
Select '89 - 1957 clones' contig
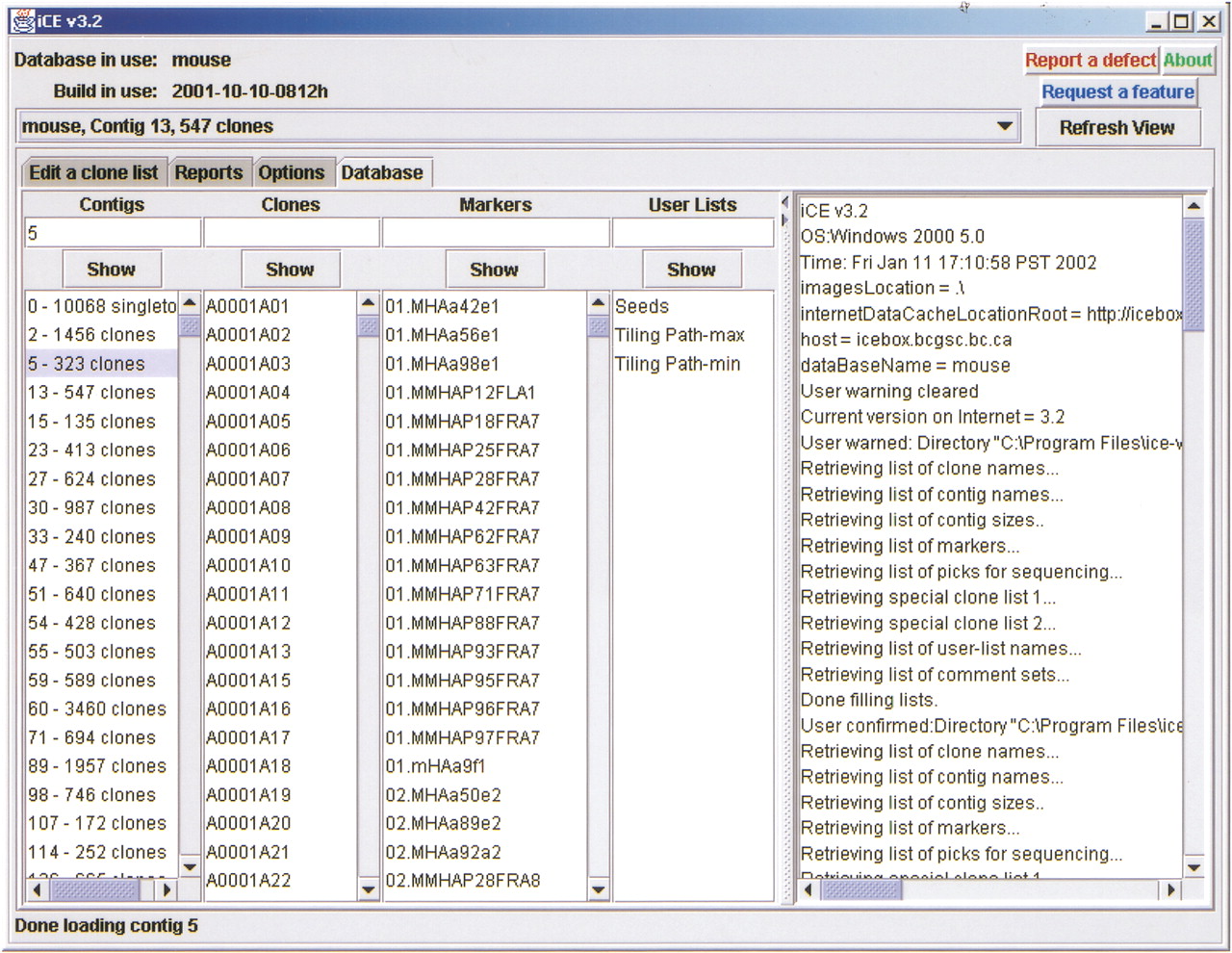[102, 766]
